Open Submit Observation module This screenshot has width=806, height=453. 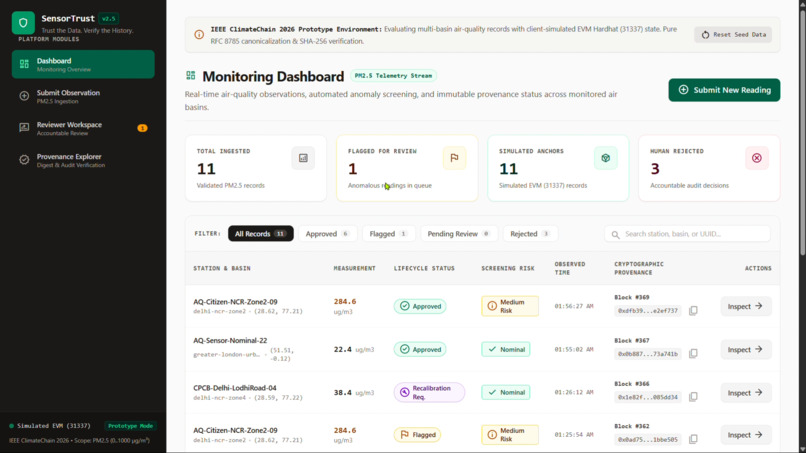point(83,96)
